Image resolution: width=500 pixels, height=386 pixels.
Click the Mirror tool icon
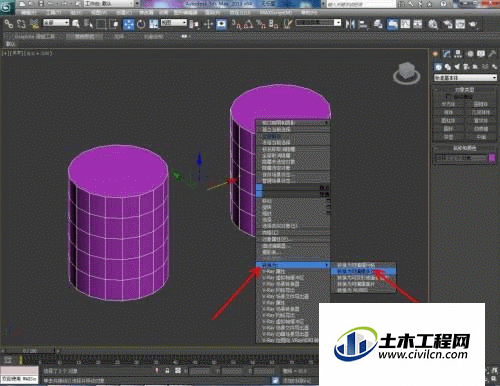coord(350,24)
